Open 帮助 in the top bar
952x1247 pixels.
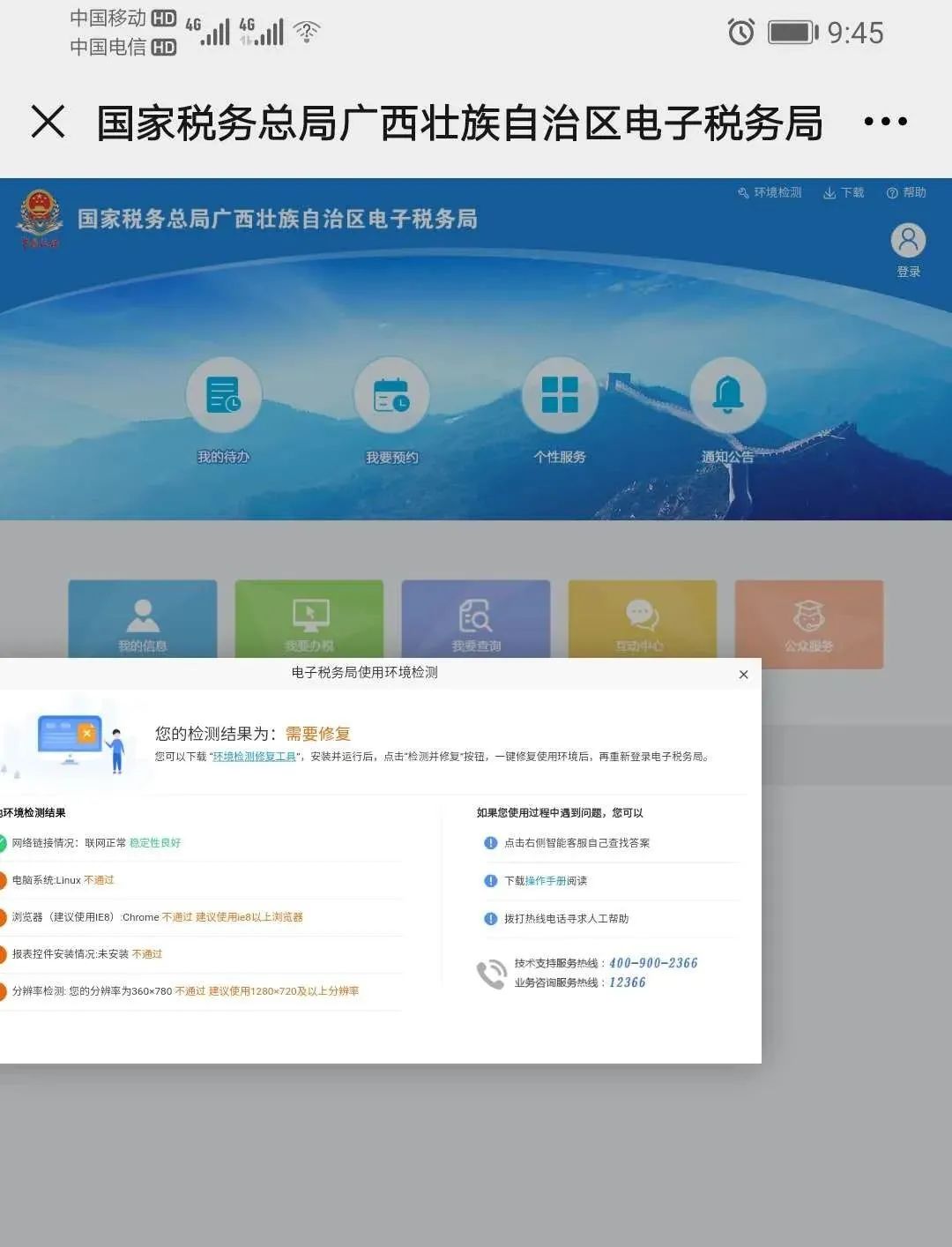(906, 192)
